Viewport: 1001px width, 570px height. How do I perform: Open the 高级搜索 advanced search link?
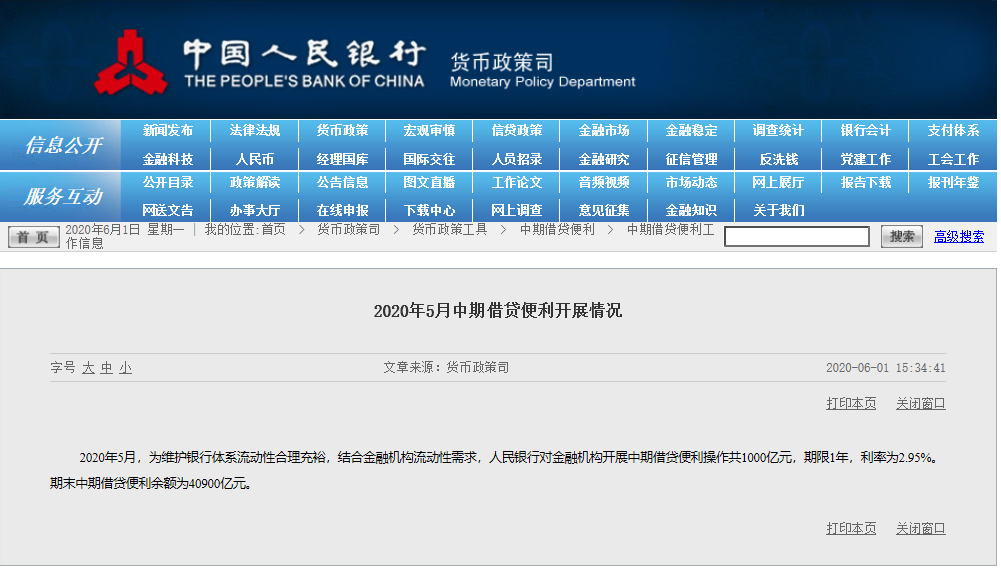pos(958,237)
